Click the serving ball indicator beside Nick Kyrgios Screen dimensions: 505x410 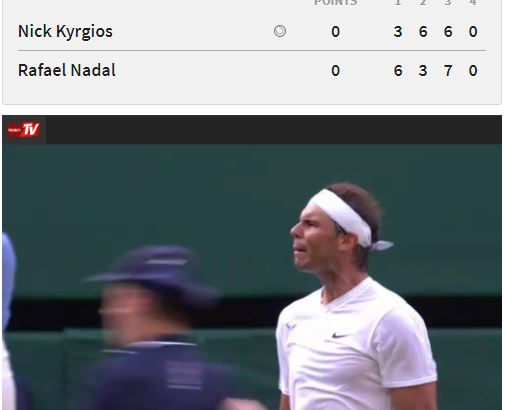280,31
